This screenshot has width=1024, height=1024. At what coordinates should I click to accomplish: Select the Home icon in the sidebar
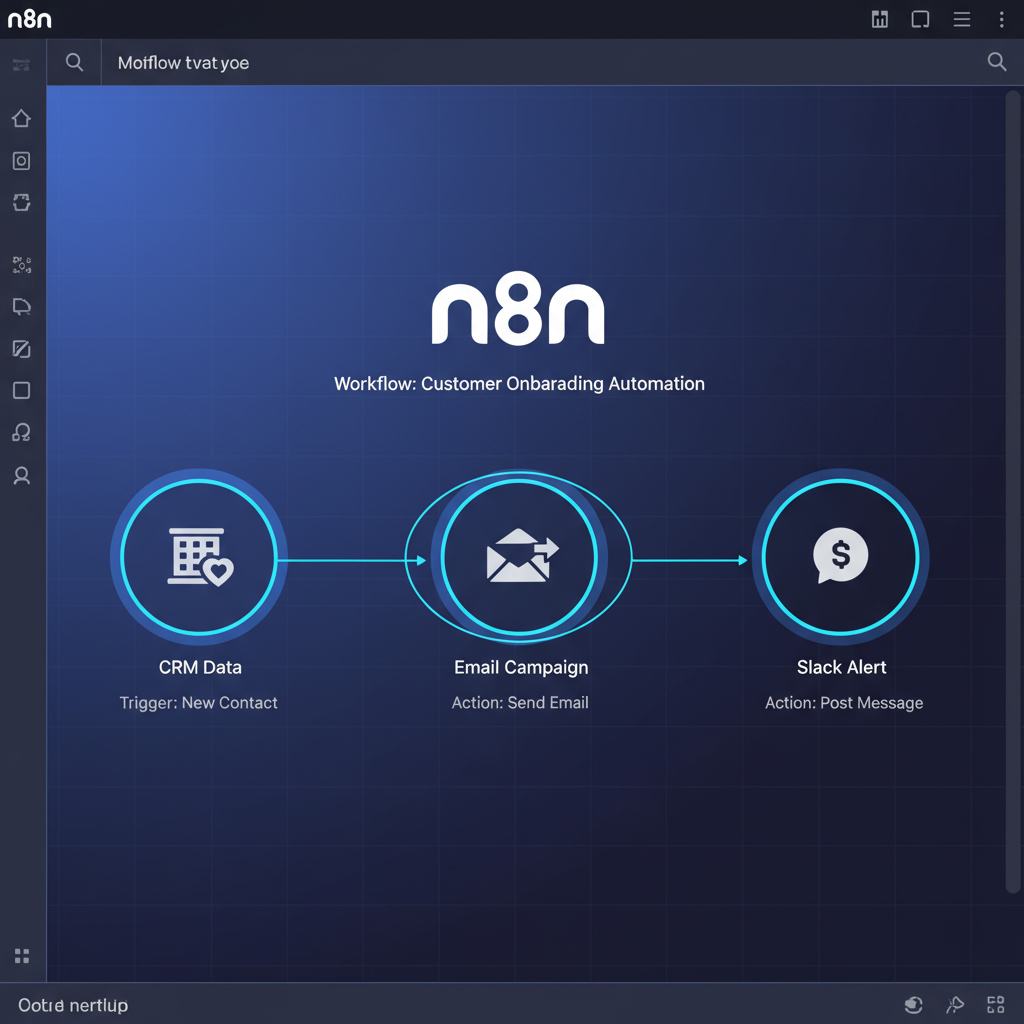[21, 118]
